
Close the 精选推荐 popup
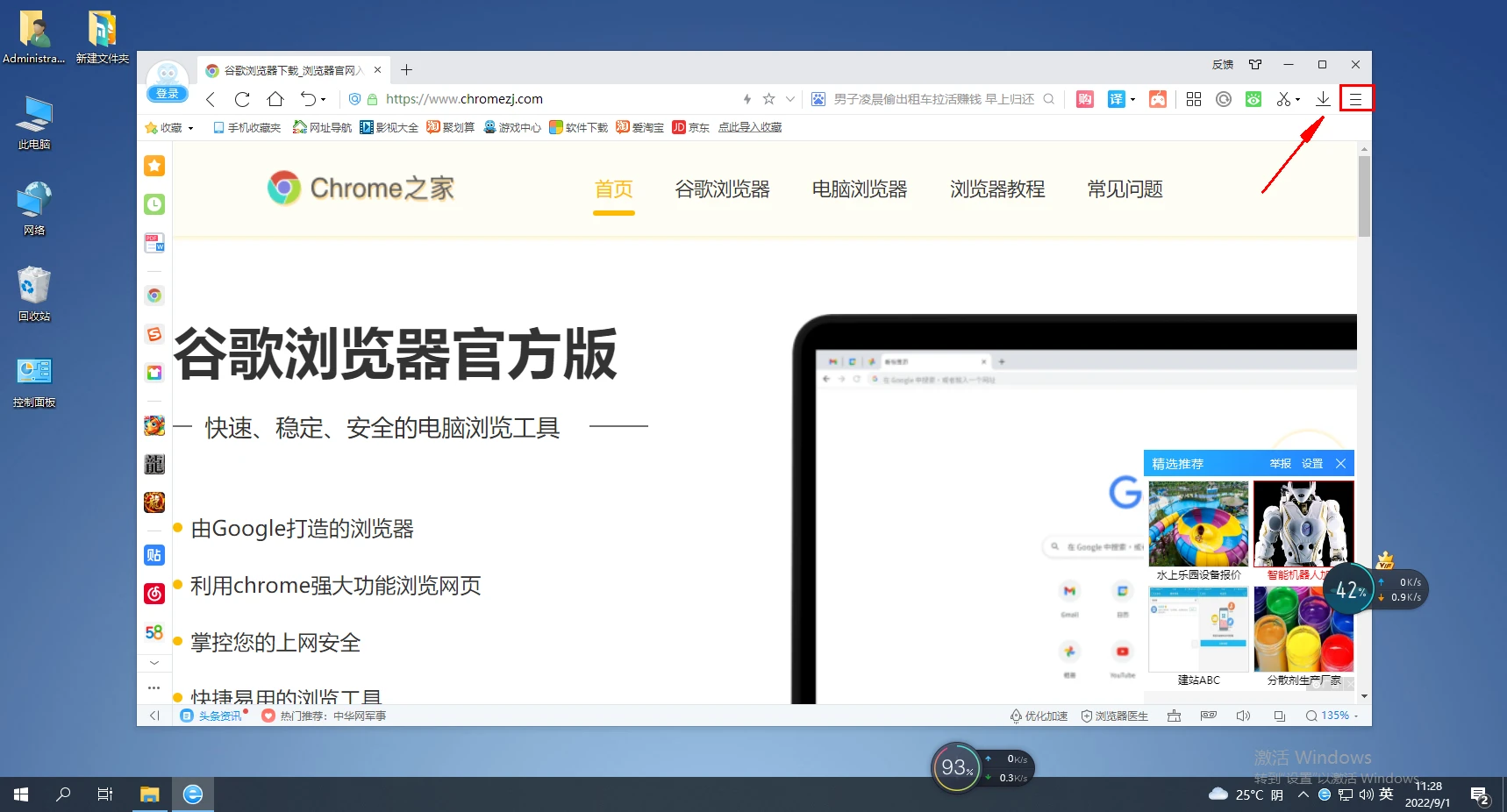click(1340, 464)
